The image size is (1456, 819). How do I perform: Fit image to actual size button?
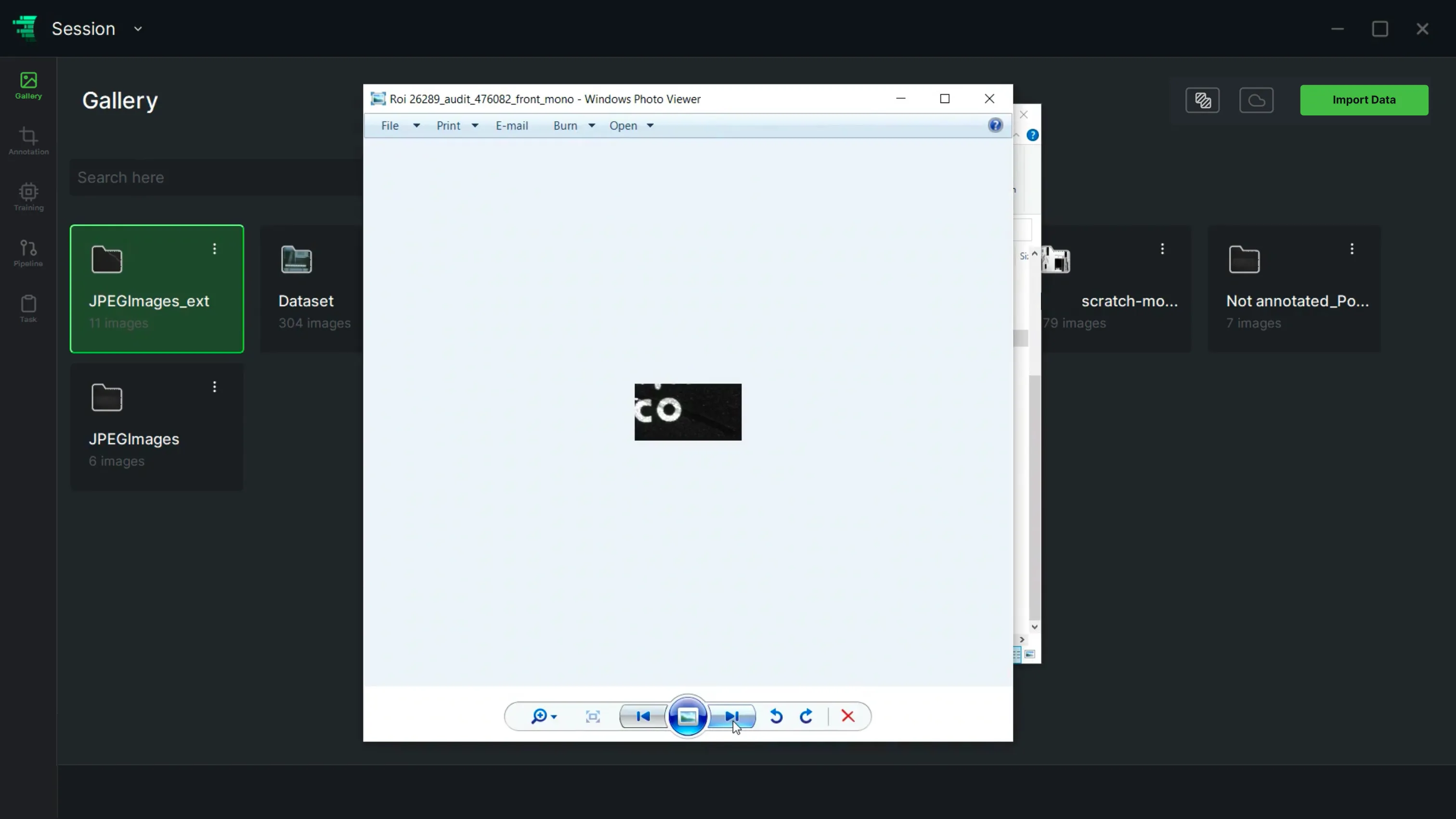coord(593,716)
